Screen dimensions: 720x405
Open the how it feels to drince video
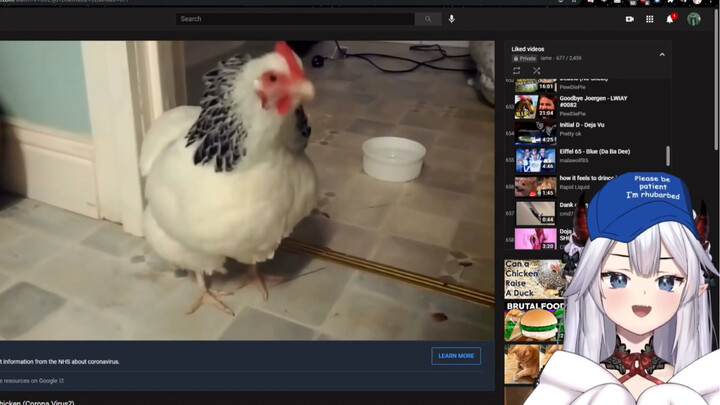(586, 178)
